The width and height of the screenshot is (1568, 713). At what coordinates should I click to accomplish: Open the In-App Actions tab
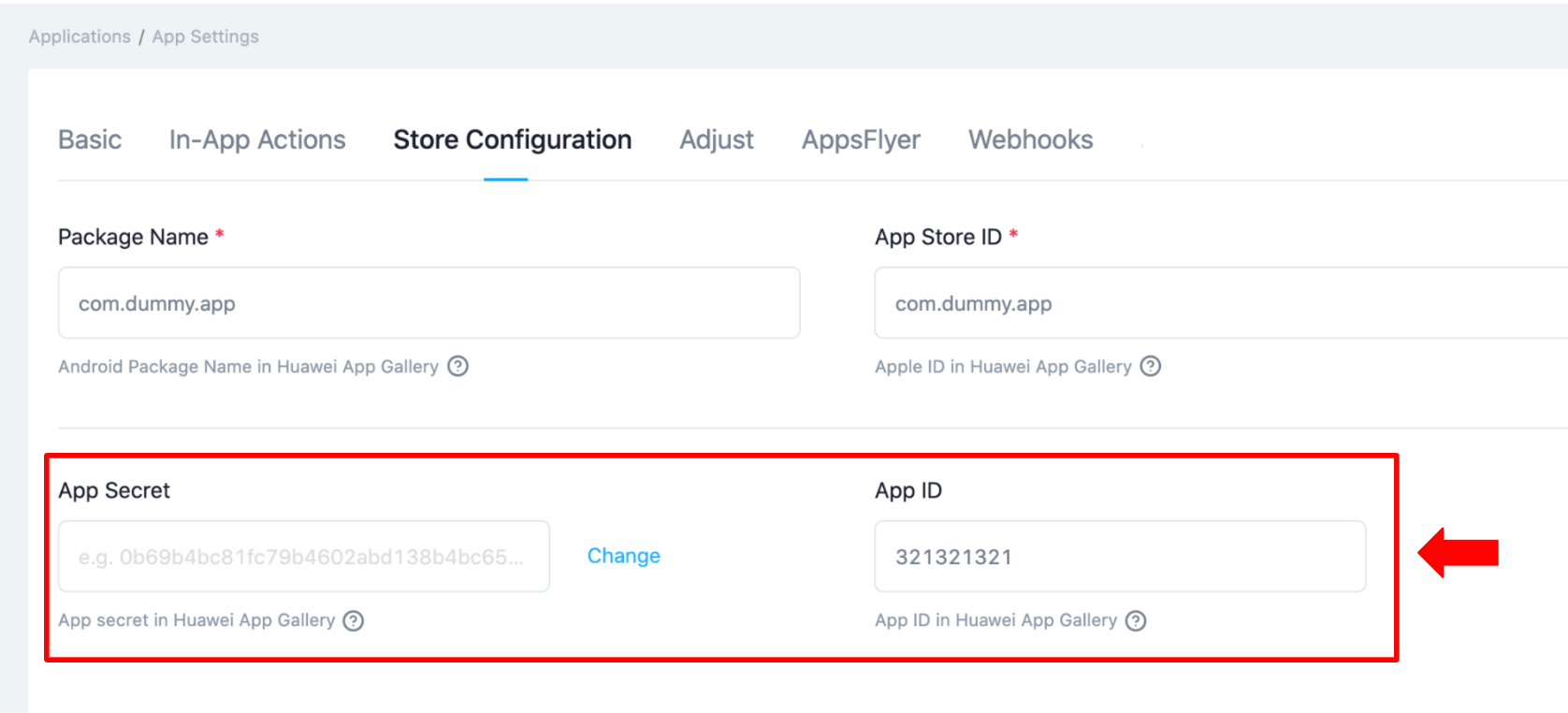click(x=257, y=139)
